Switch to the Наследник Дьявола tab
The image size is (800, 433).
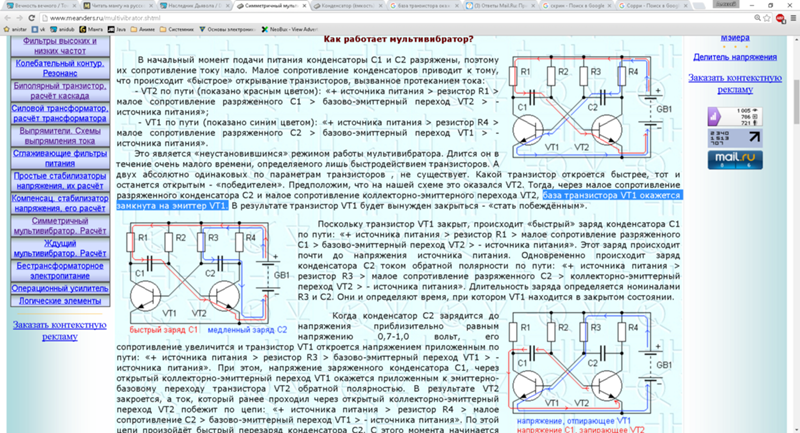point(194,6)
